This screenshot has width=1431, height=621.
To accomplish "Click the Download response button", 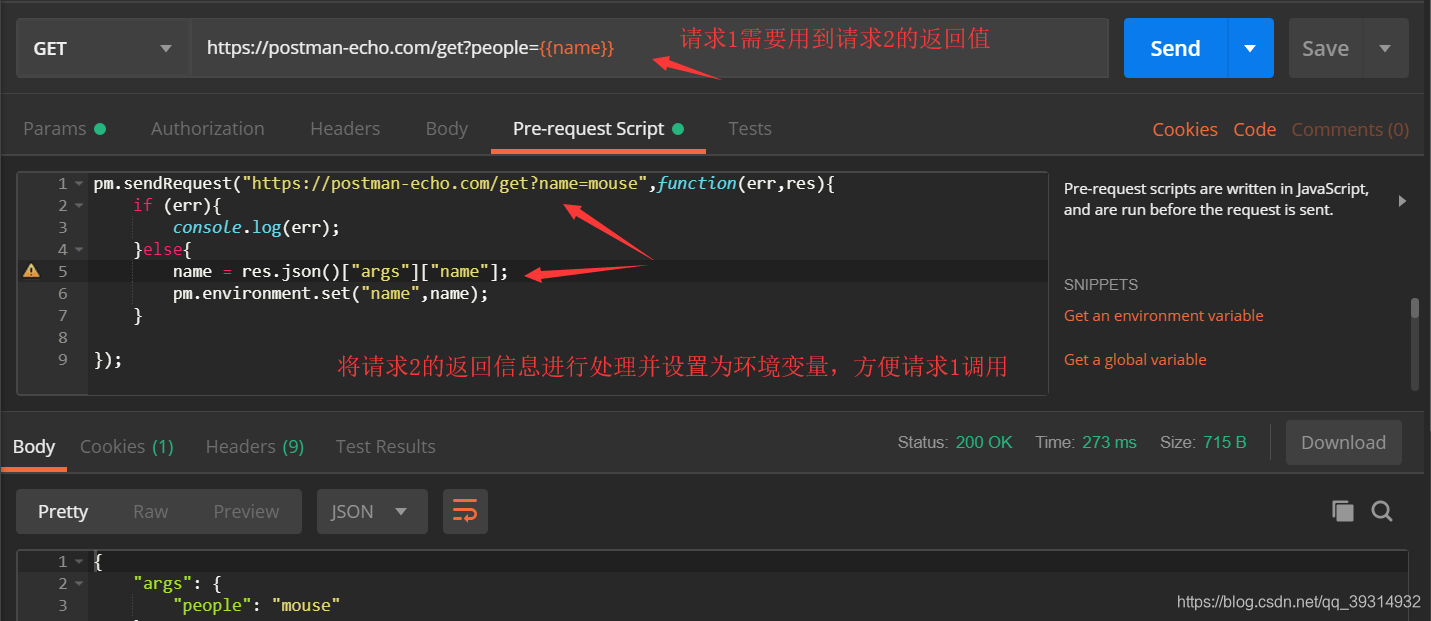I will (1343, 442).
